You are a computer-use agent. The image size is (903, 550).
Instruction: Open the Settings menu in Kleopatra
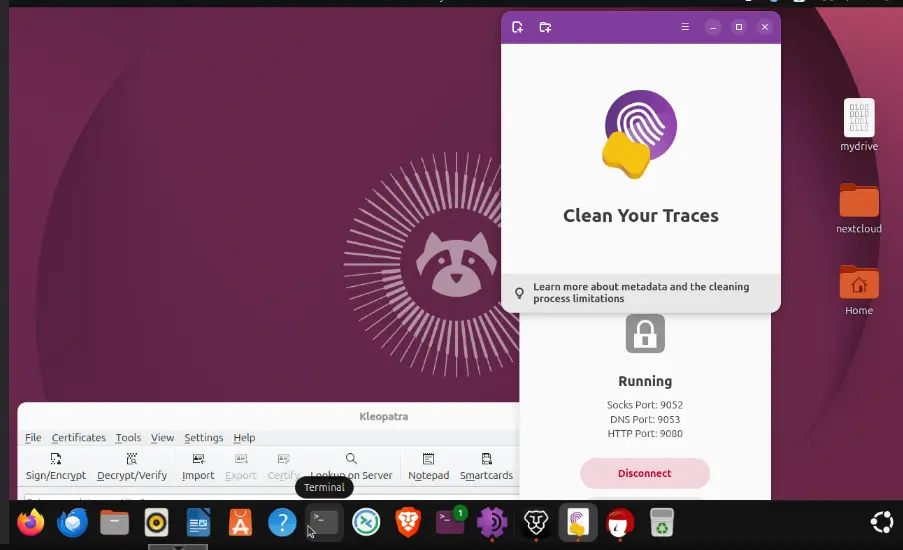(x=203, y=438)
